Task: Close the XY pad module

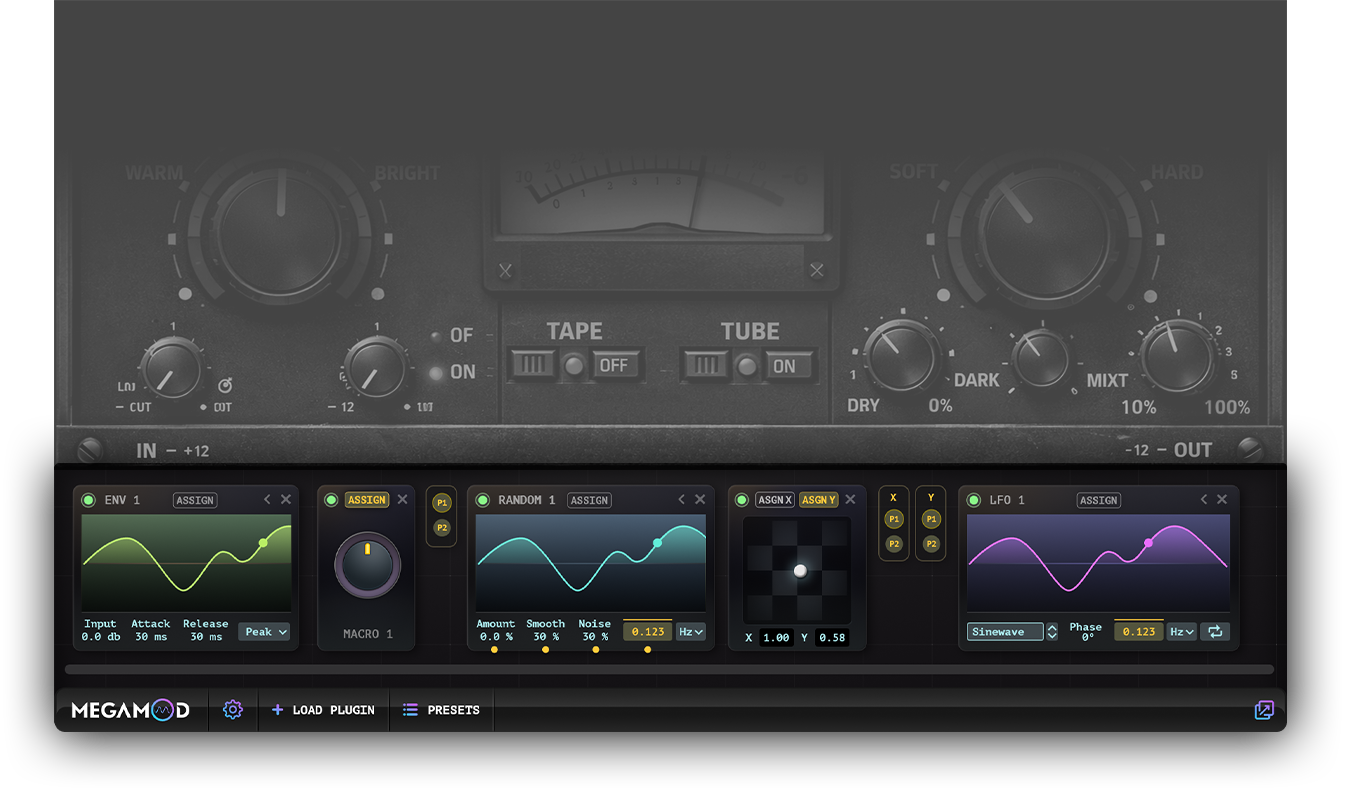Action: 850,500
